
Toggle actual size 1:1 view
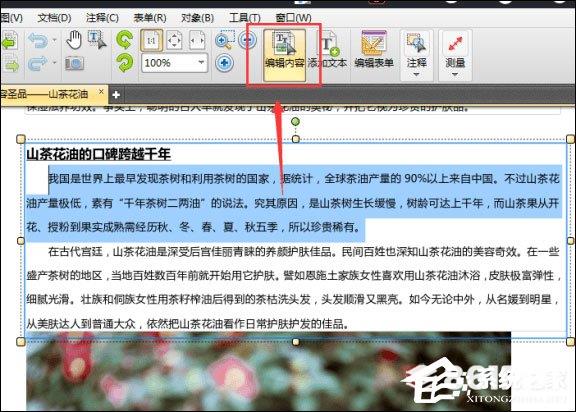[151, 40]
